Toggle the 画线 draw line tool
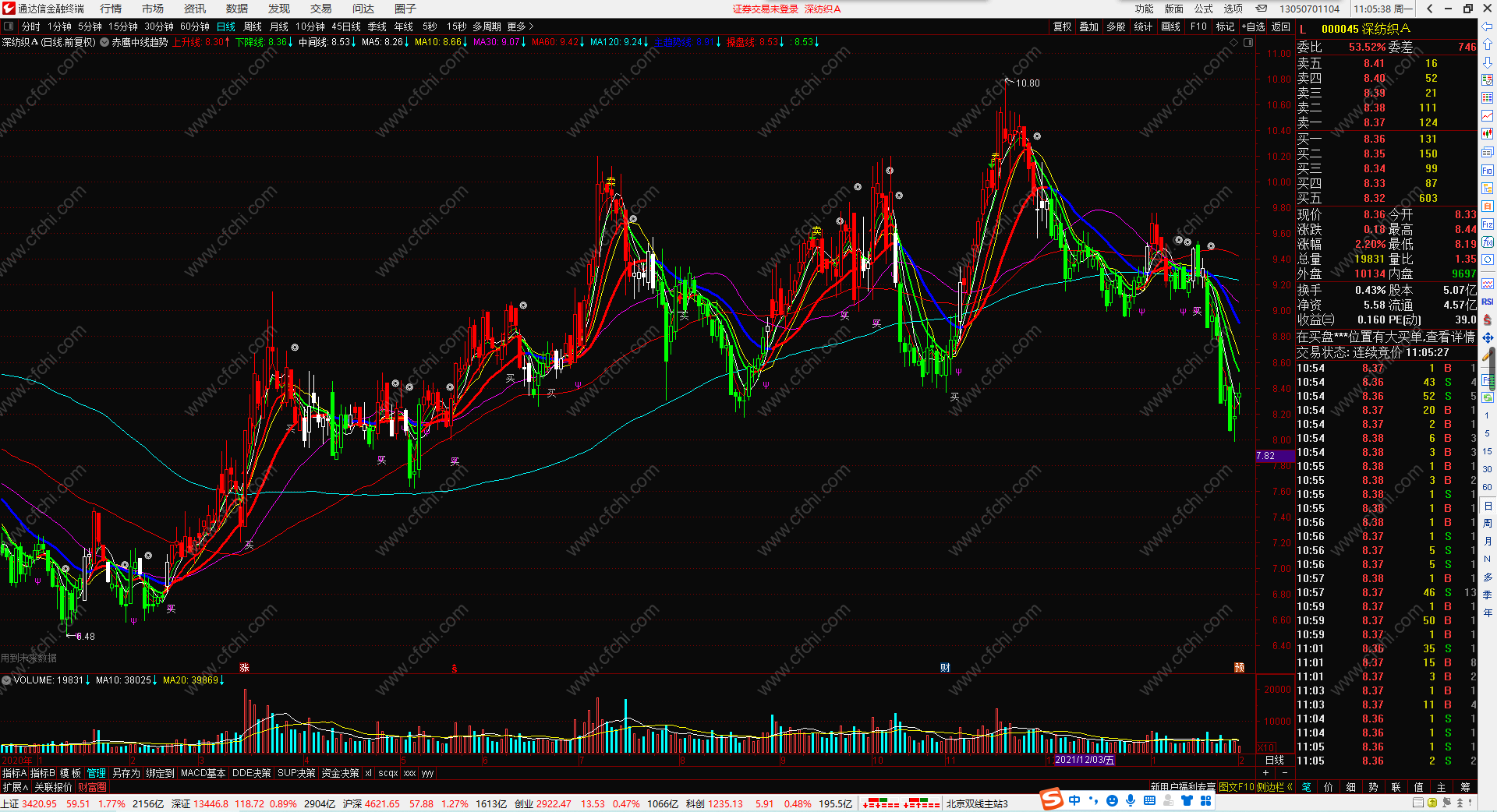1497x812 pixels. click(1170, 26)
